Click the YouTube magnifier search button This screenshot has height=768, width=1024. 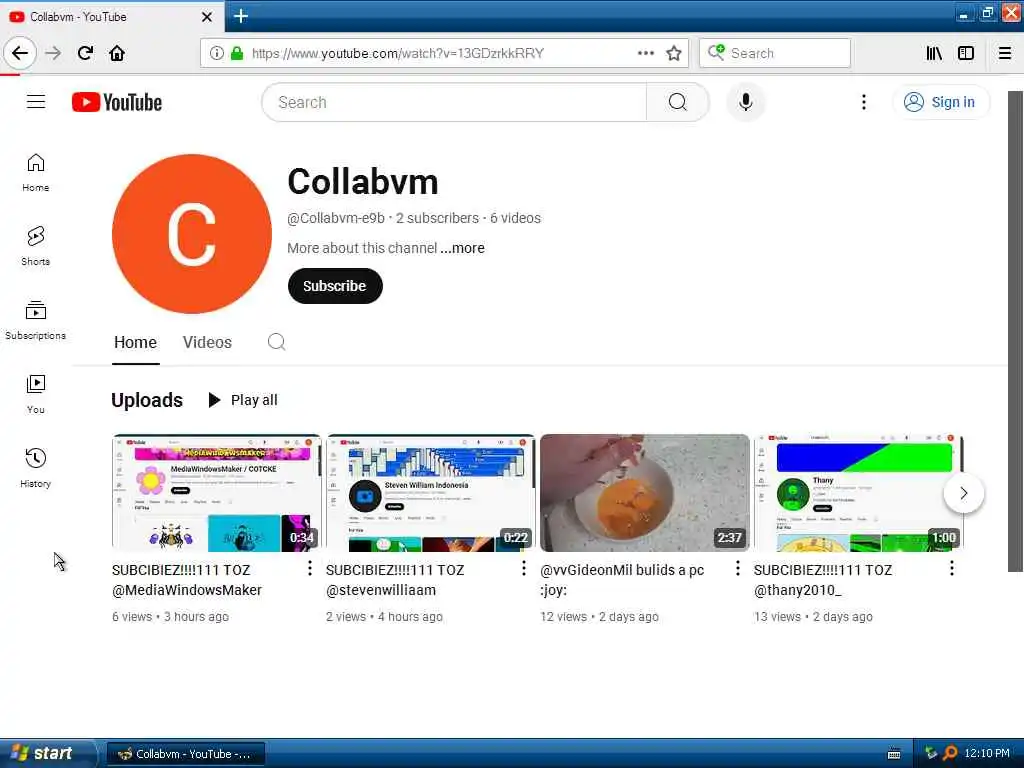[677, 102]
